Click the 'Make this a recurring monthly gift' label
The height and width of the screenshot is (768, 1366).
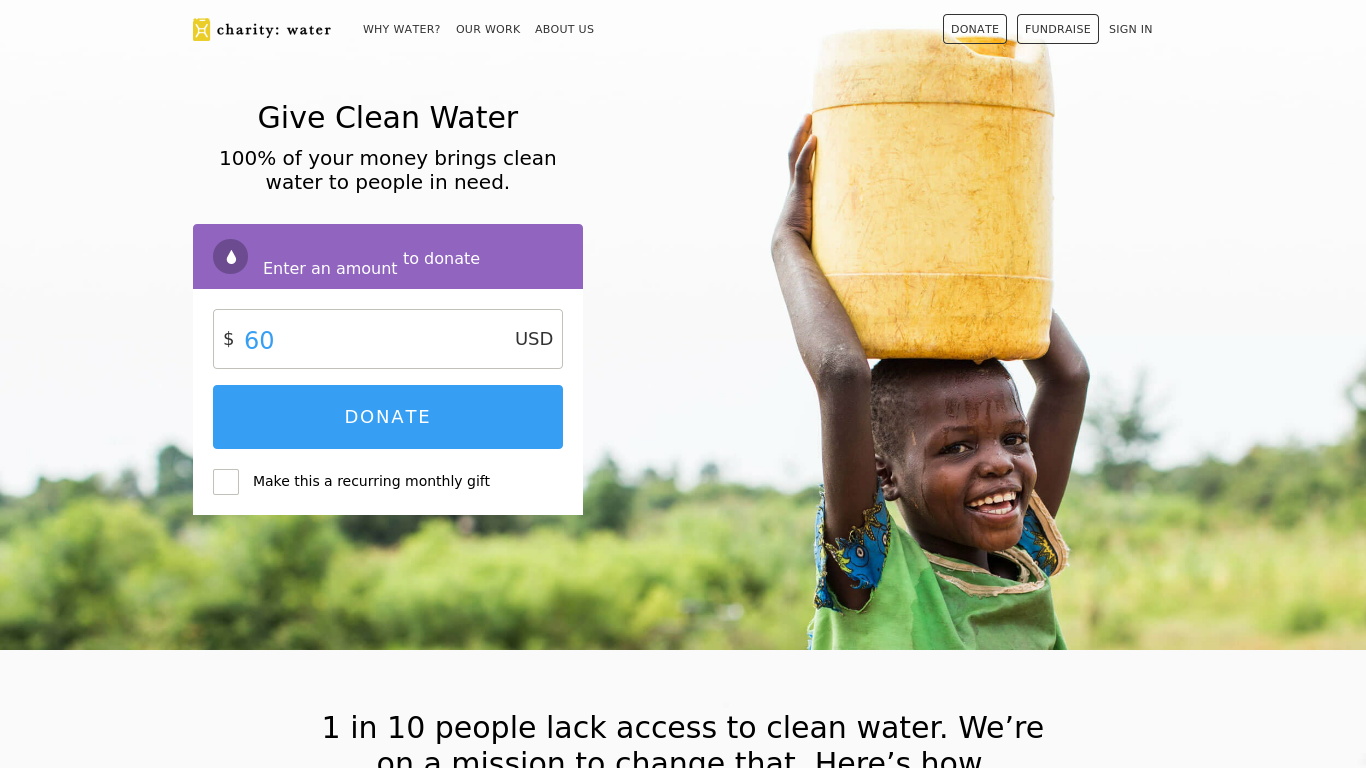tap(371, 481)
